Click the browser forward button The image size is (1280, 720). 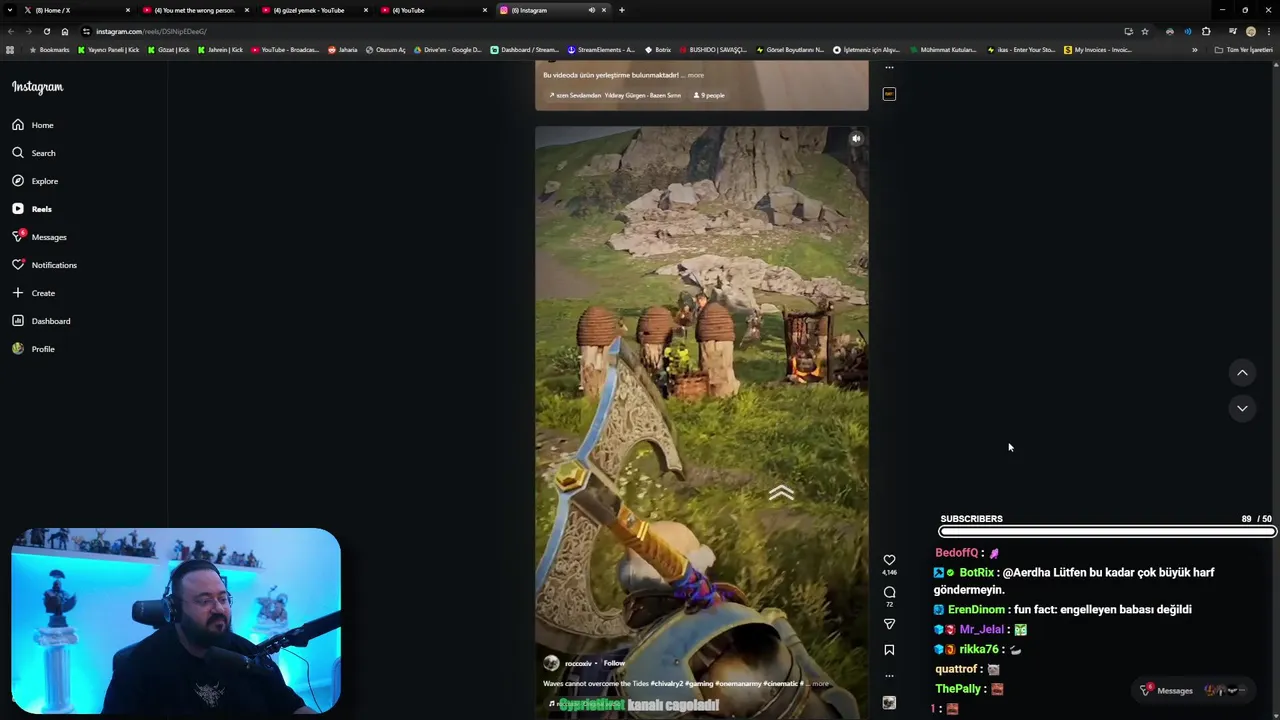28,31
